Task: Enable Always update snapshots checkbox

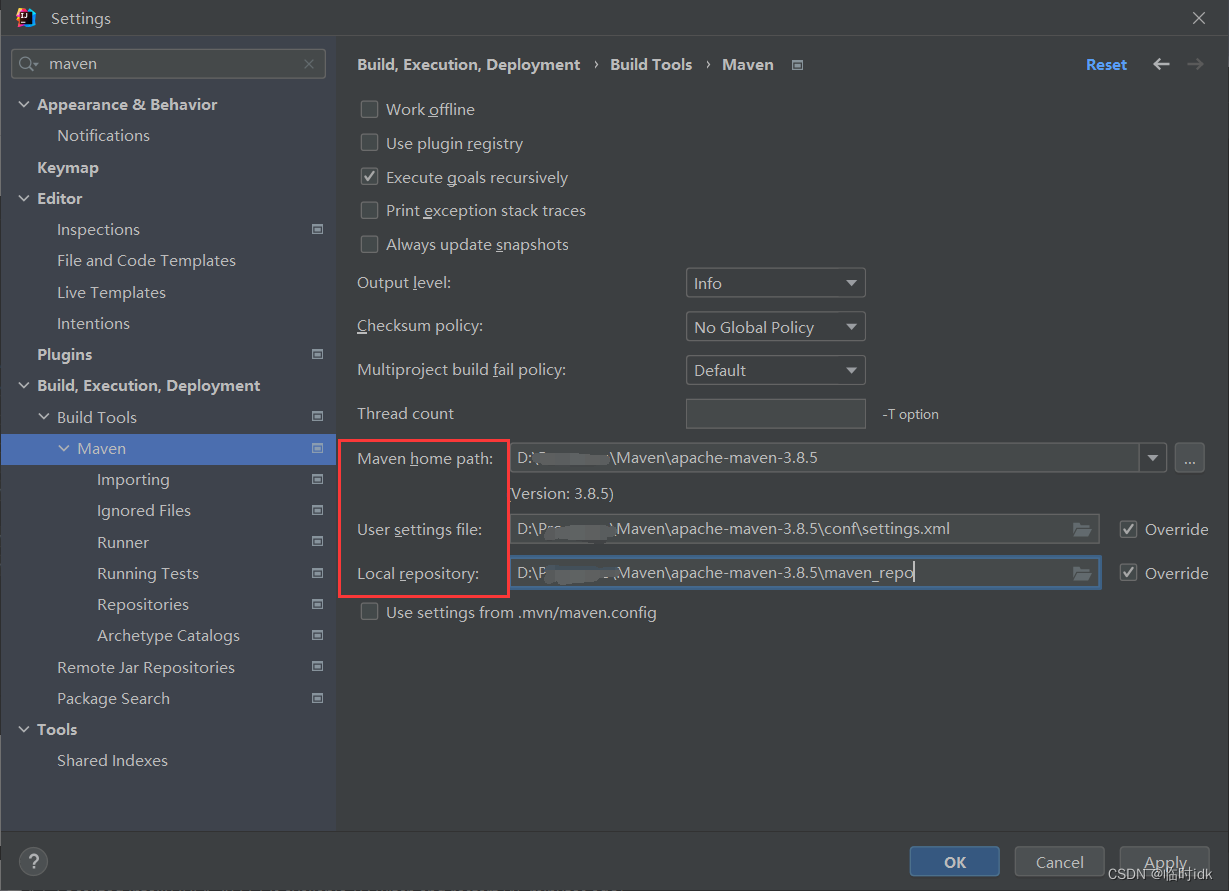Action: click(369, 244)
